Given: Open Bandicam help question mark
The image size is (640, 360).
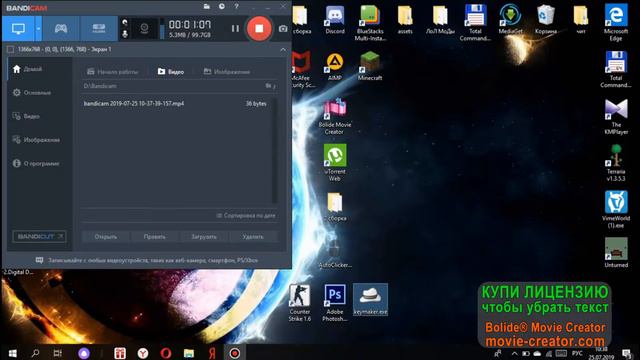Looking at the screenshot, I should (x=236, y=7).
